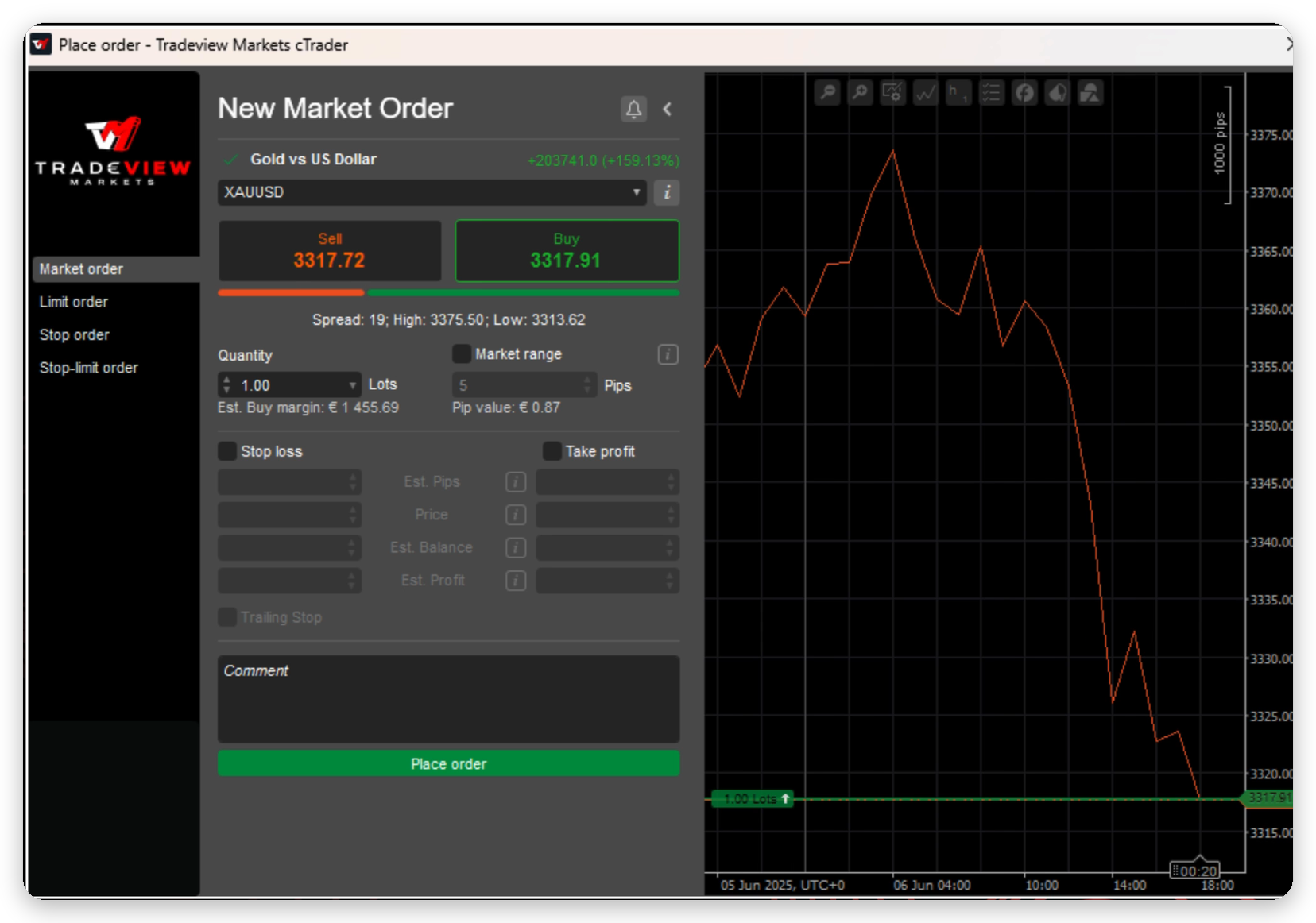Open the h1 timeframe selector
The height and width of the screenshot is (923, 1316).
coord(958,93)
